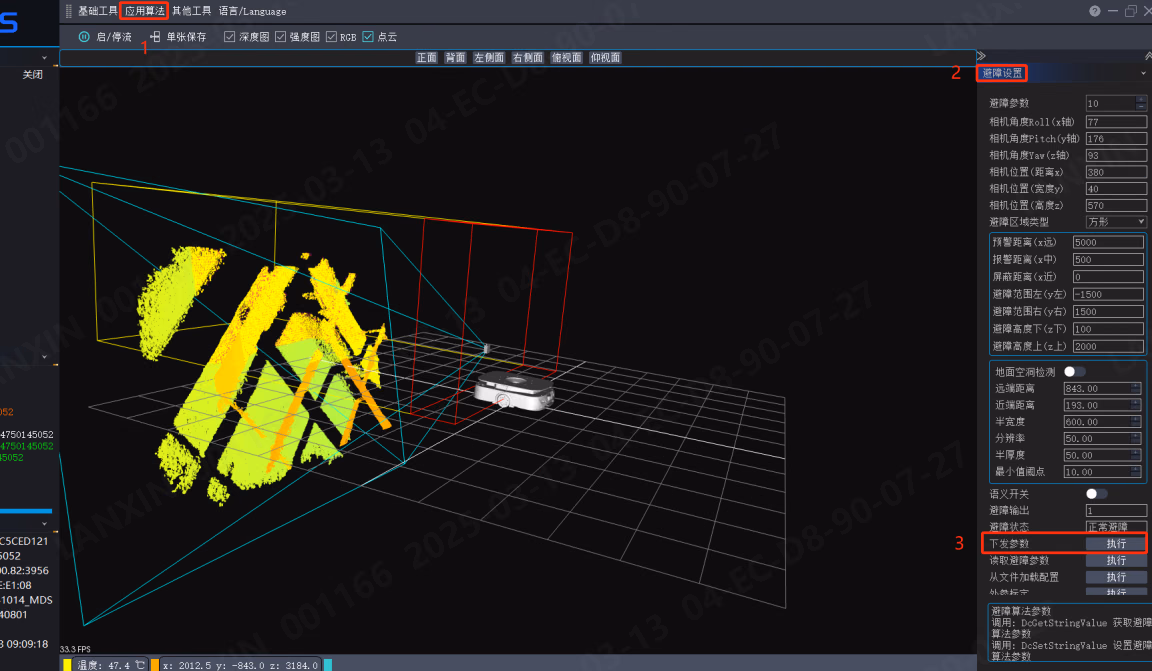Screen dimensions: 1152x671
Task: Click 近端距离 stepper arrows
Action: pos(1136,405)
